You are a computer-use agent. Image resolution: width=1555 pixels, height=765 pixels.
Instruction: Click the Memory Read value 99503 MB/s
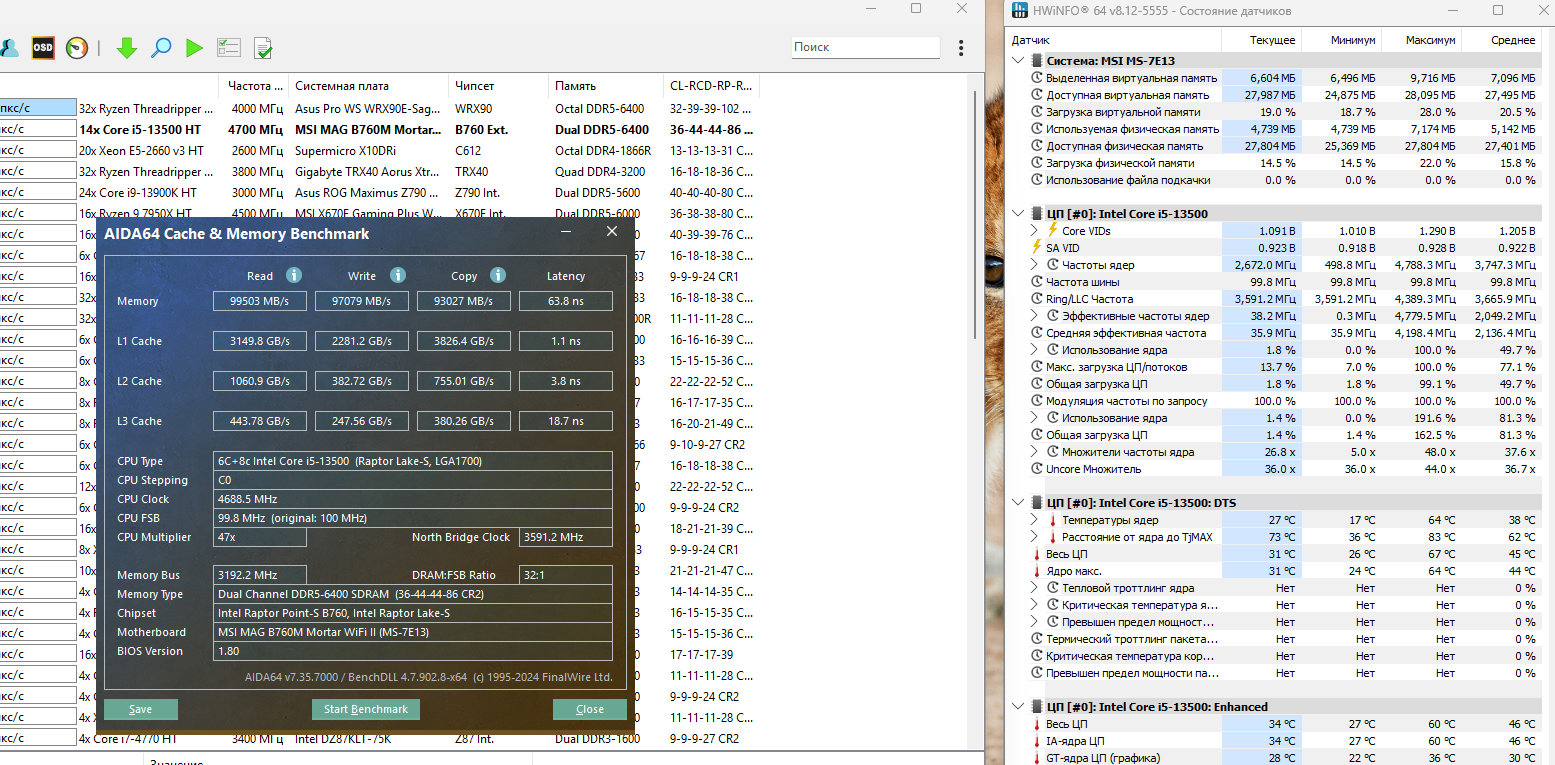point(260,301)
